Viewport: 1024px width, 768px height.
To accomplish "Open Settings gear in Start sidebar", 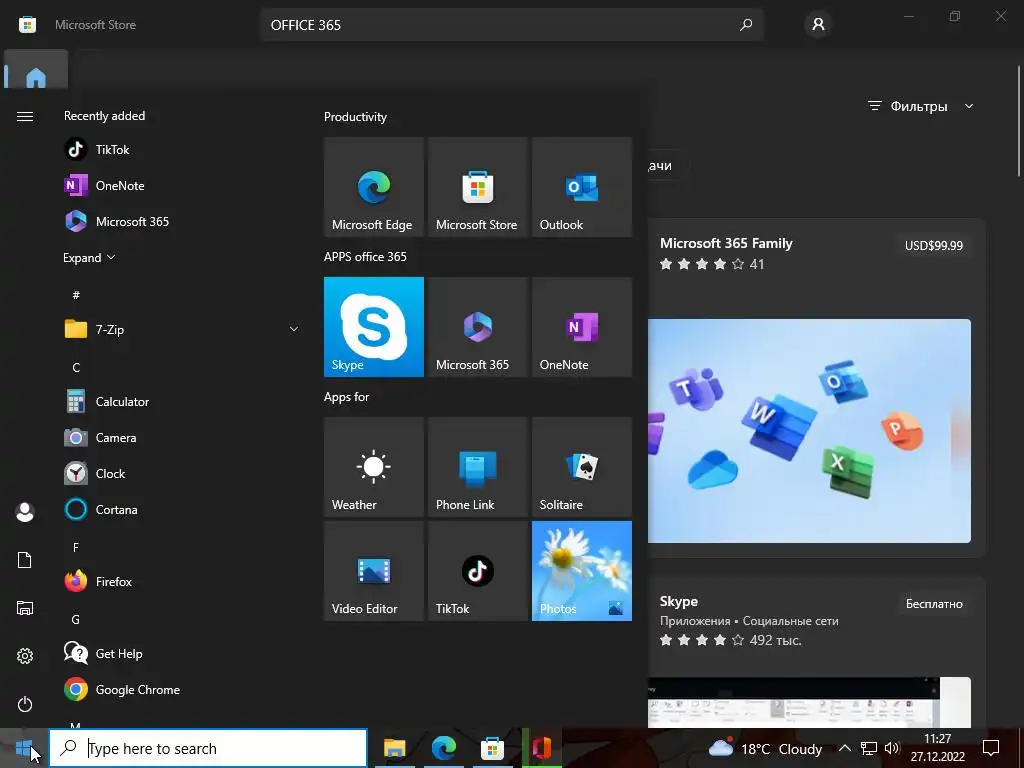I will coord(25,656).
